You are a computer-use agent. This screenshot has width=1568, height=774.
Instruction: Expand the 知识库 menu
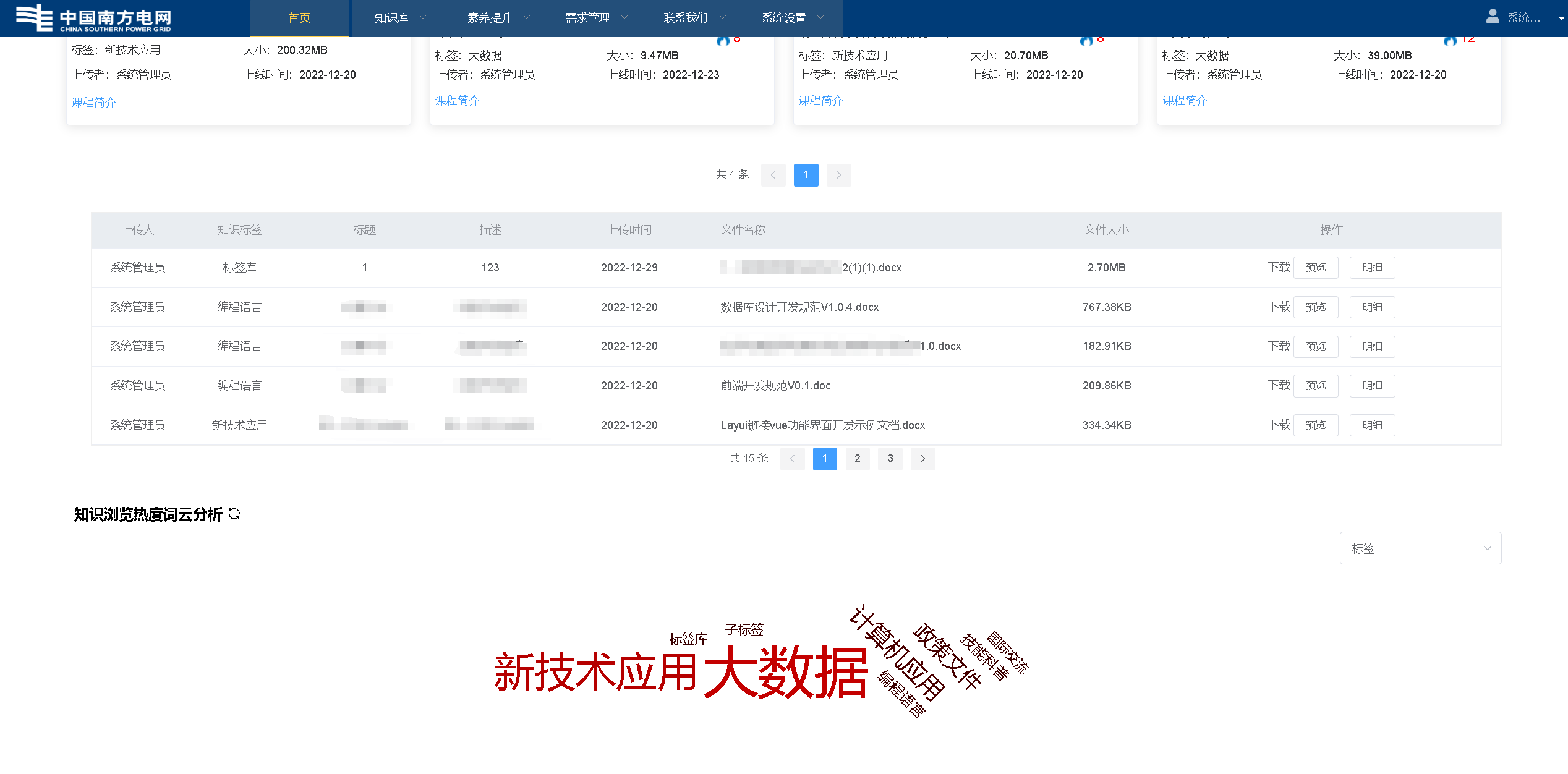coord(400,18)
